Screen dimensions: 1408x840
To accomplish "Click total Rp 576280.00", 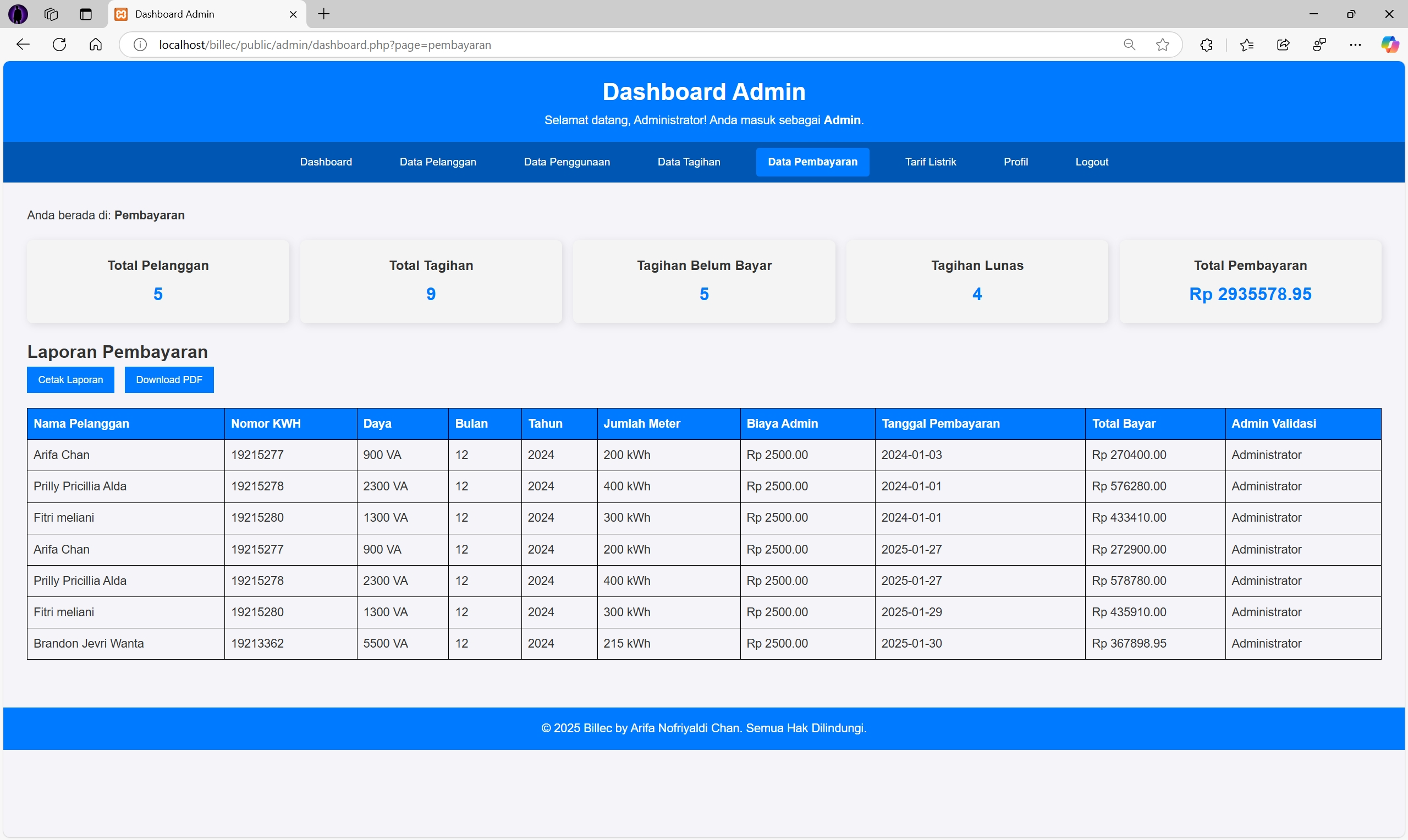I will [1129, 486].
